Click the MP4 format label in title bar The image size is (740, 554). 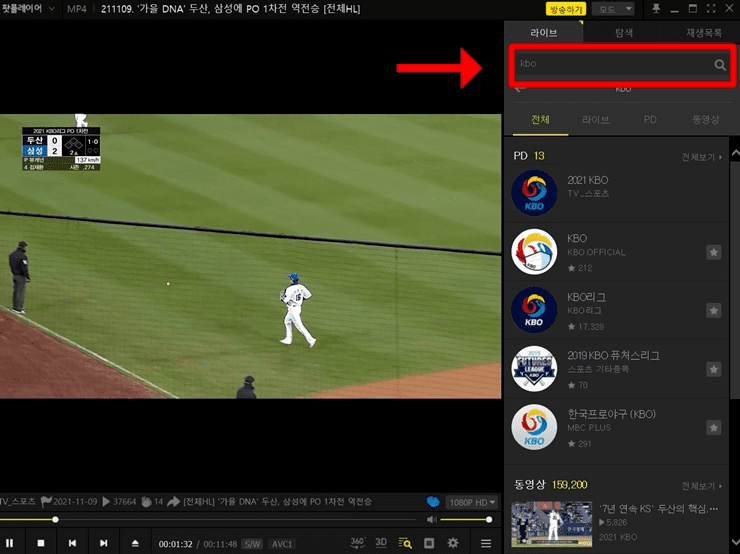pos(76,9)
